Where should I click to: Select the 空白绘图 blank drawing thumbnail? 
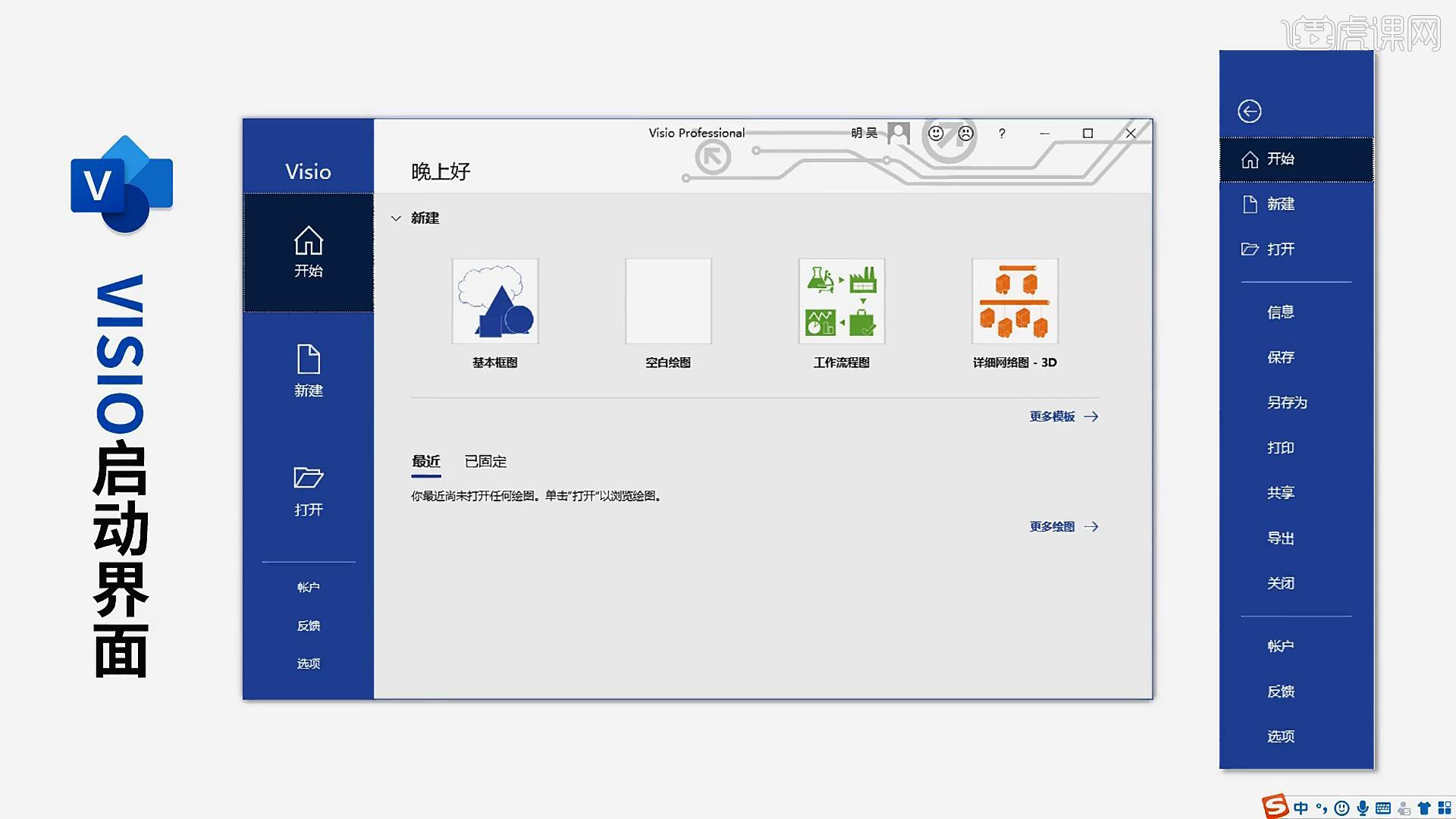pyautogui.click(x=668, y=301)
